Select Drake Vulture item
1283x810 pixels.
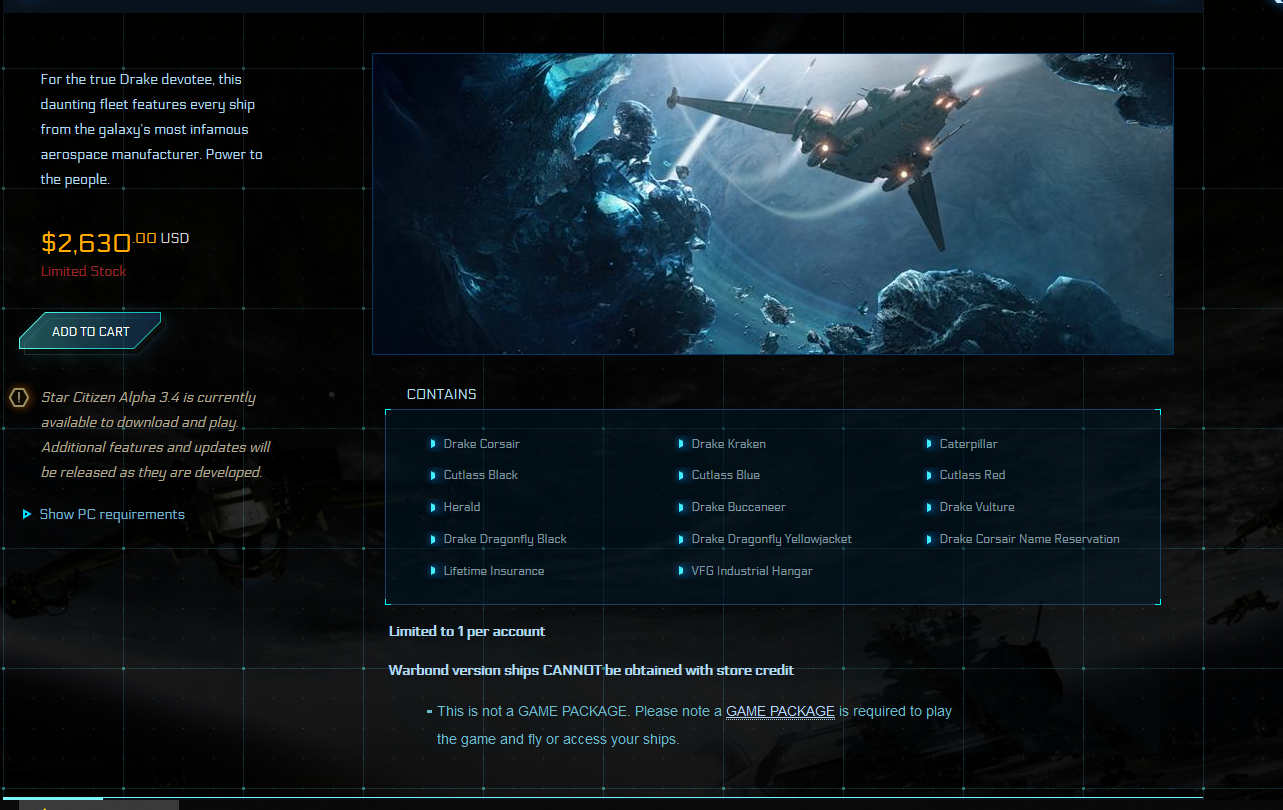tap(977, 507)
